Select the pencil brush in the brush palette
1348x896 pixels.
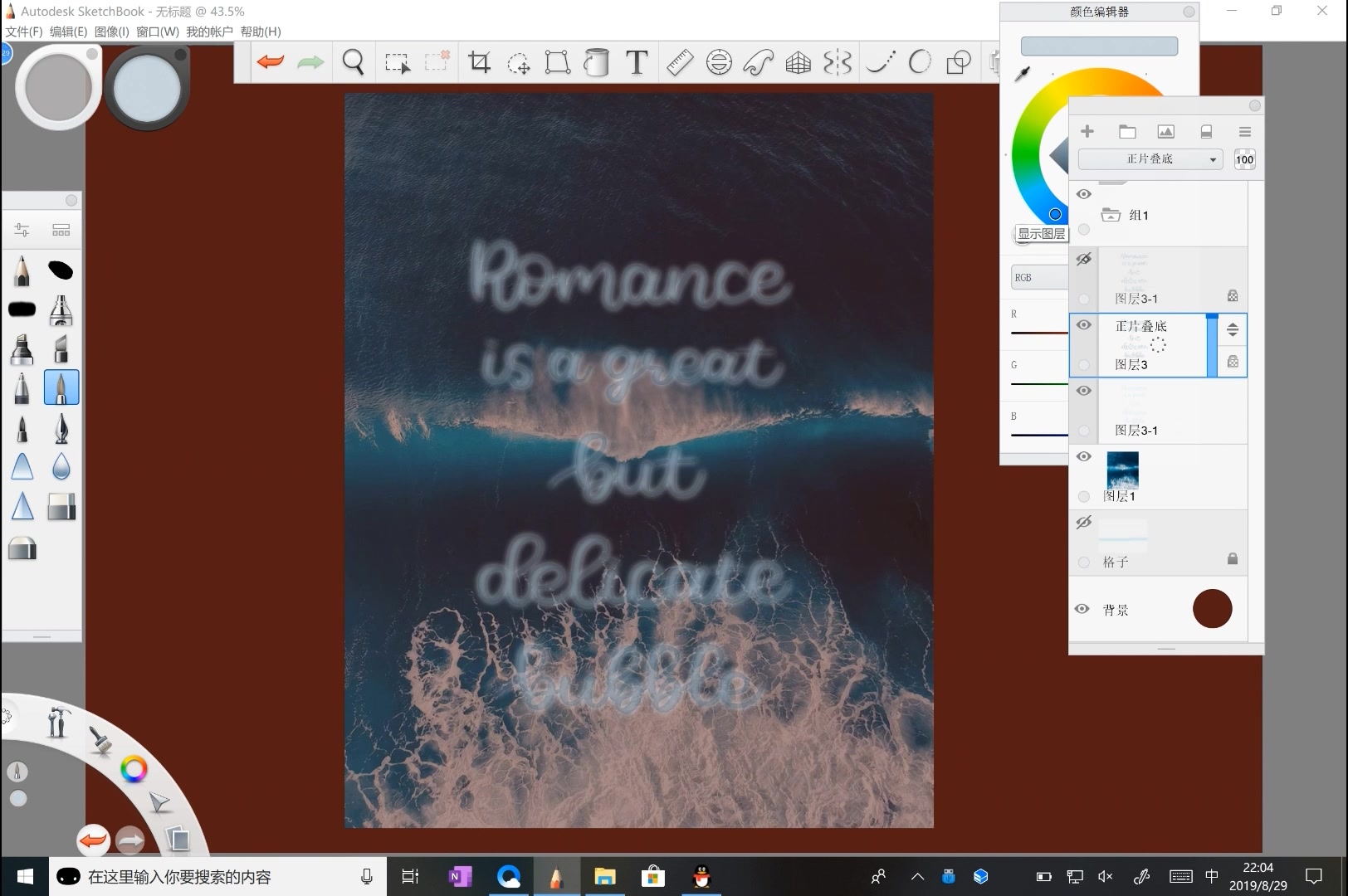pyautogui.click(x=22, y=270)
